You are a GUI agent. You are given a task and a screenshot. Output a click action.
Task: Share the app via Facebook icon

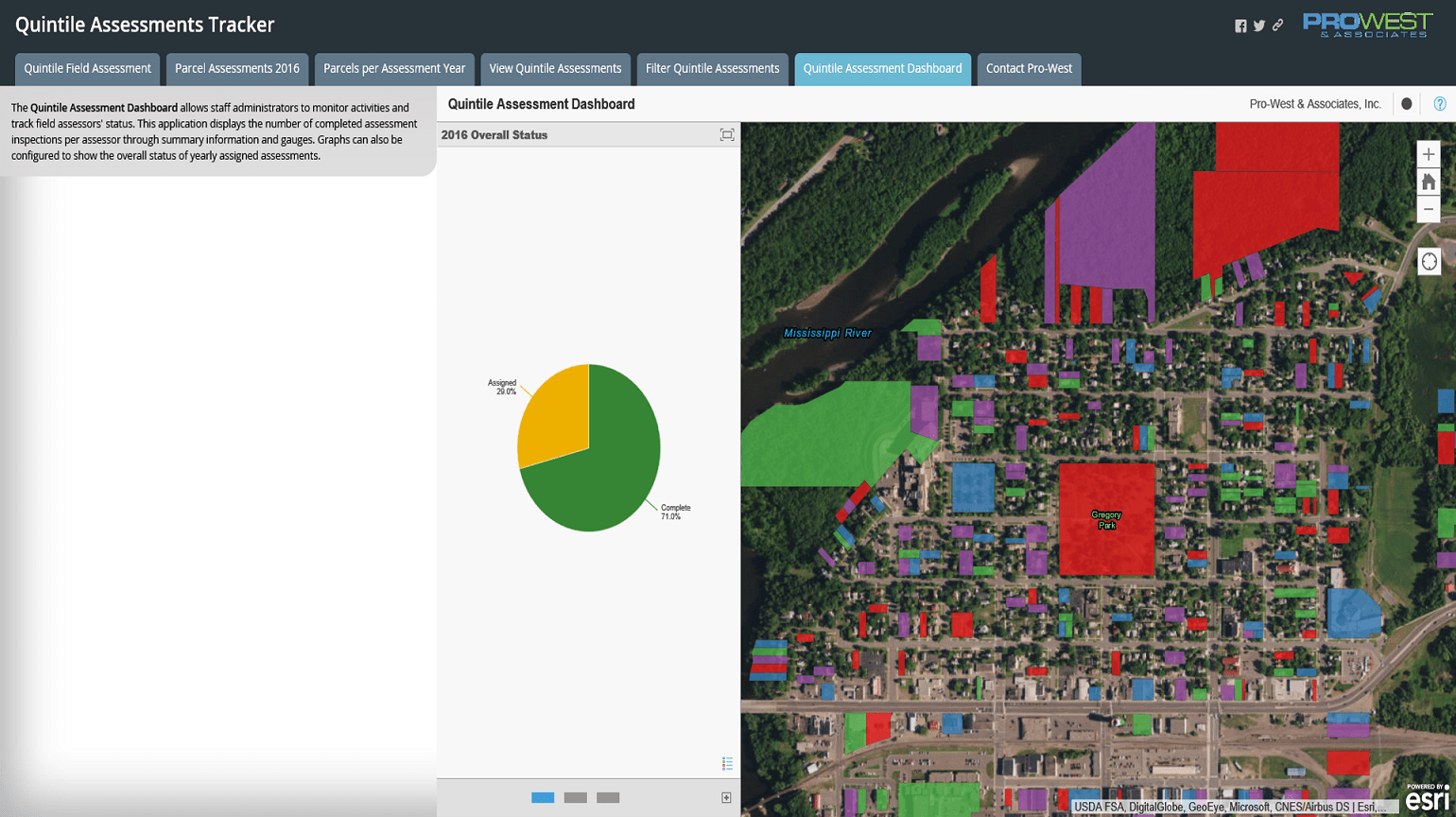[1240, 26]
